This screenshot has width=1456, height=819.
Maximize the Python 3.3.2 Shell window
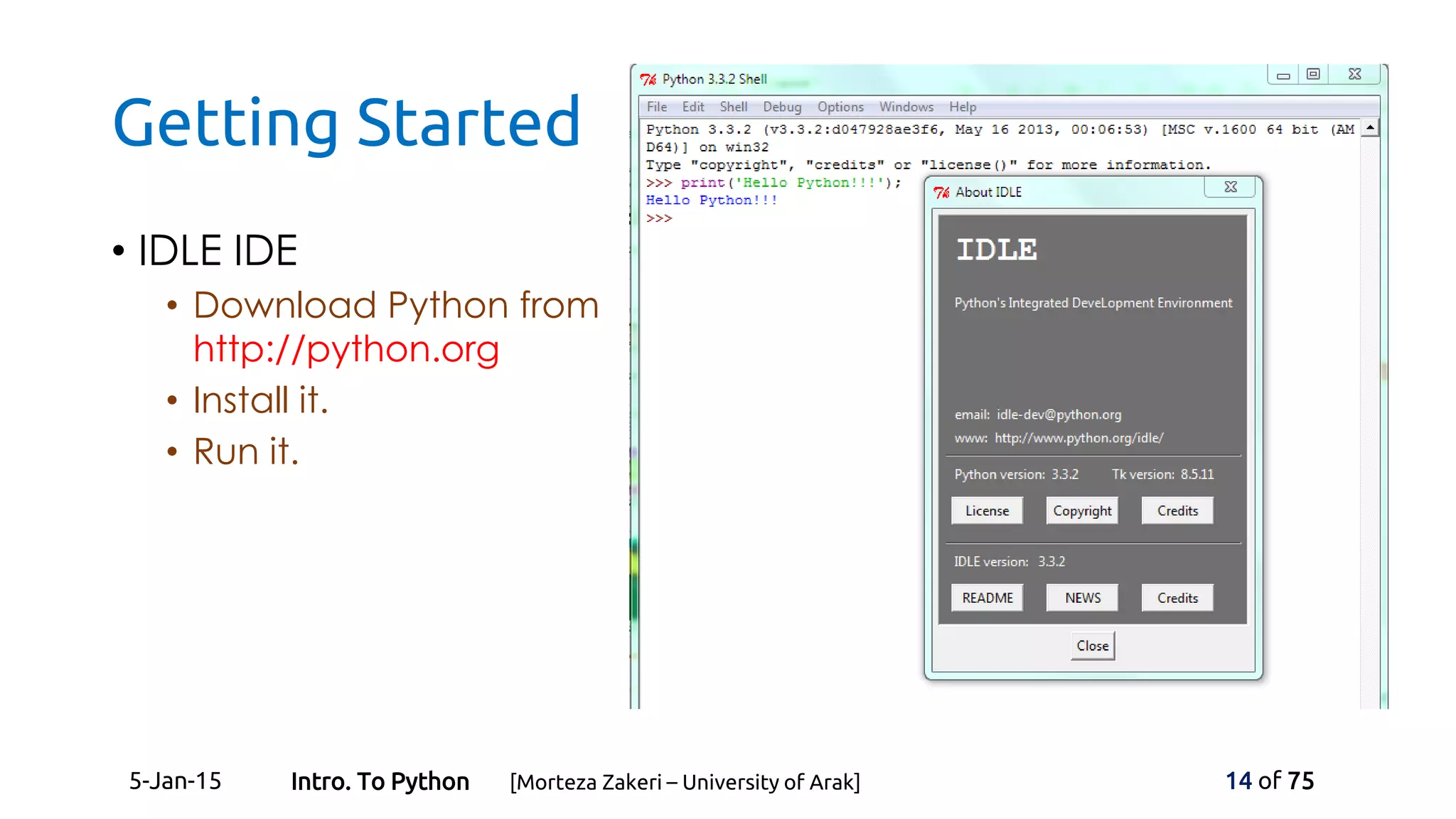pyautogui.click(x=1313, y=75)
